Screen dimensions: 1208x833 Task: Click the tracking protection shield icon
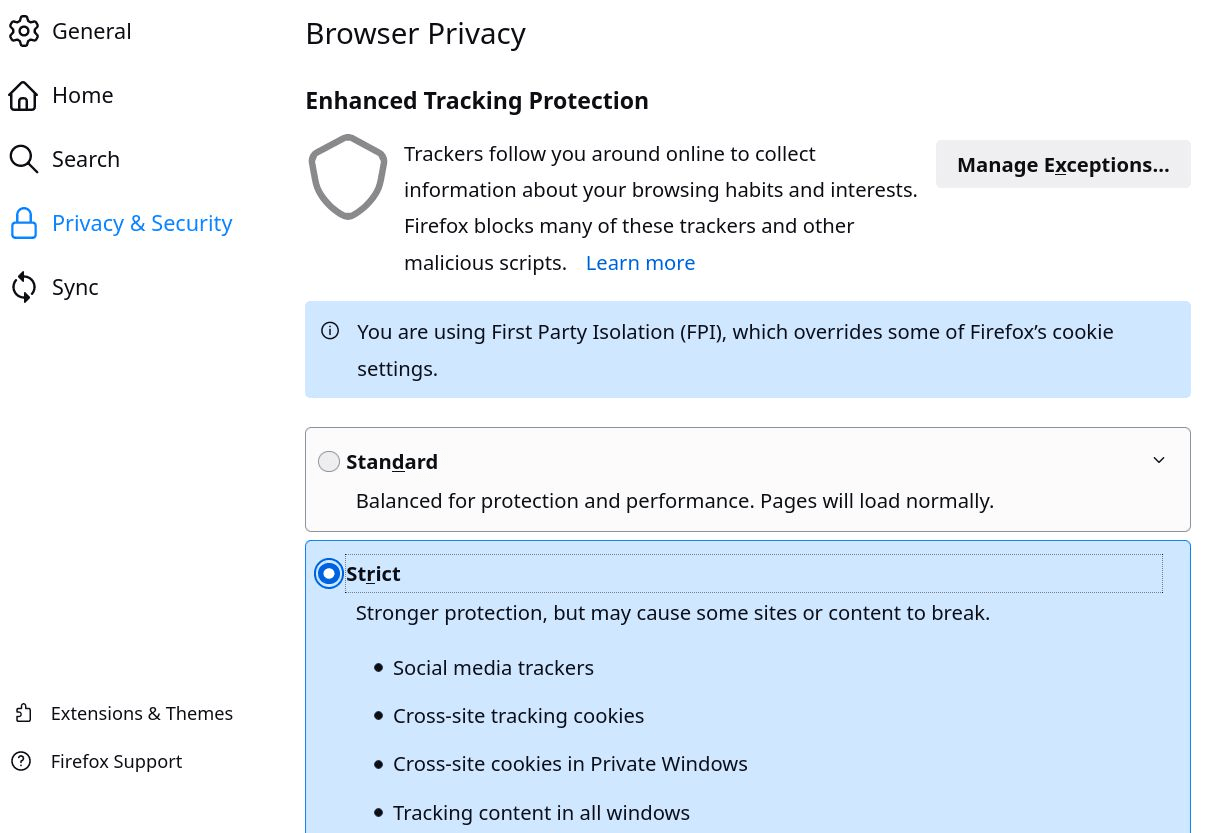click(348, 177)
